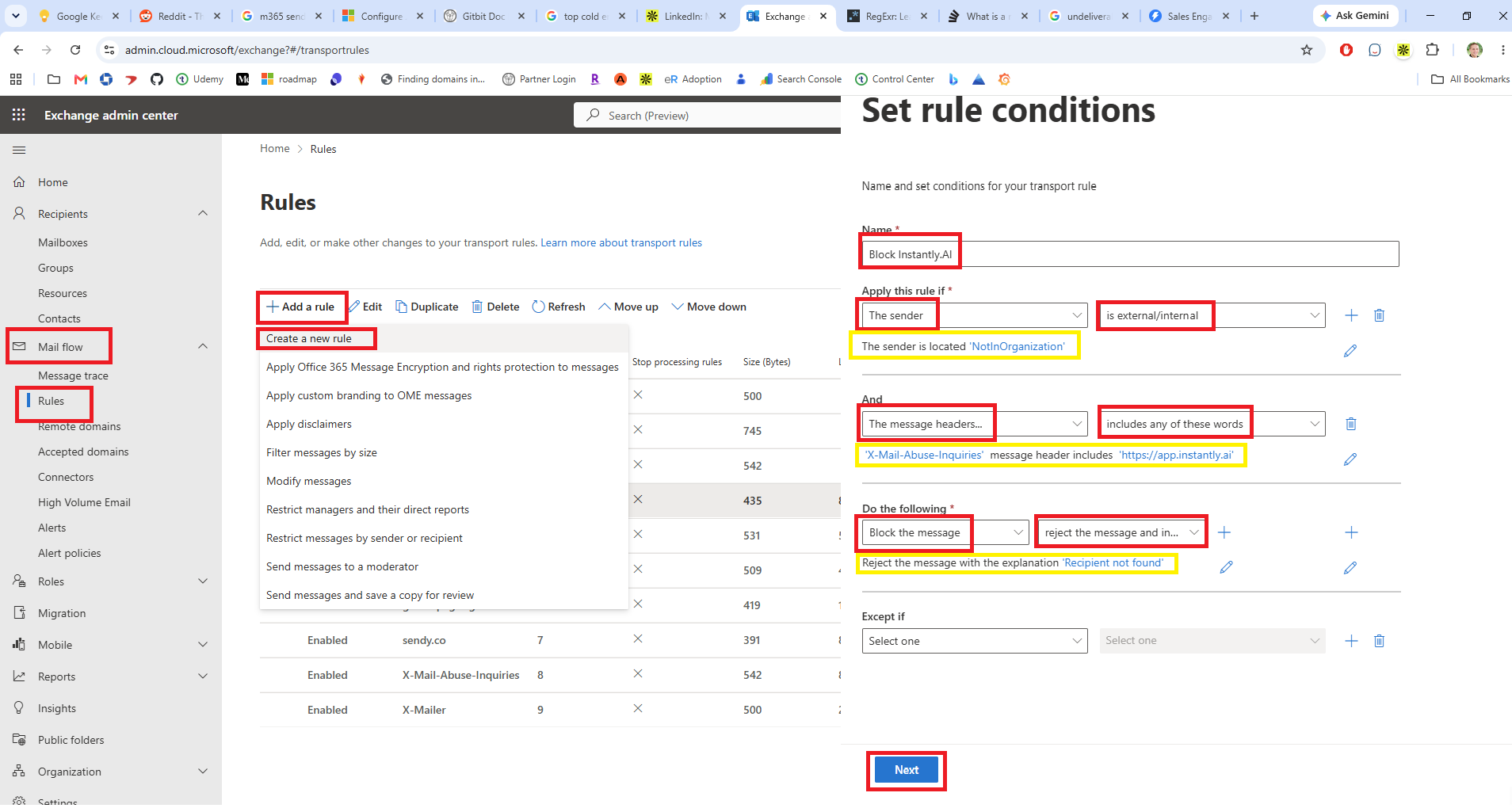This screenshot has height=808, width=1512.
Task: Open the 'Block the message' action dropdown
Action: [945, 532]
